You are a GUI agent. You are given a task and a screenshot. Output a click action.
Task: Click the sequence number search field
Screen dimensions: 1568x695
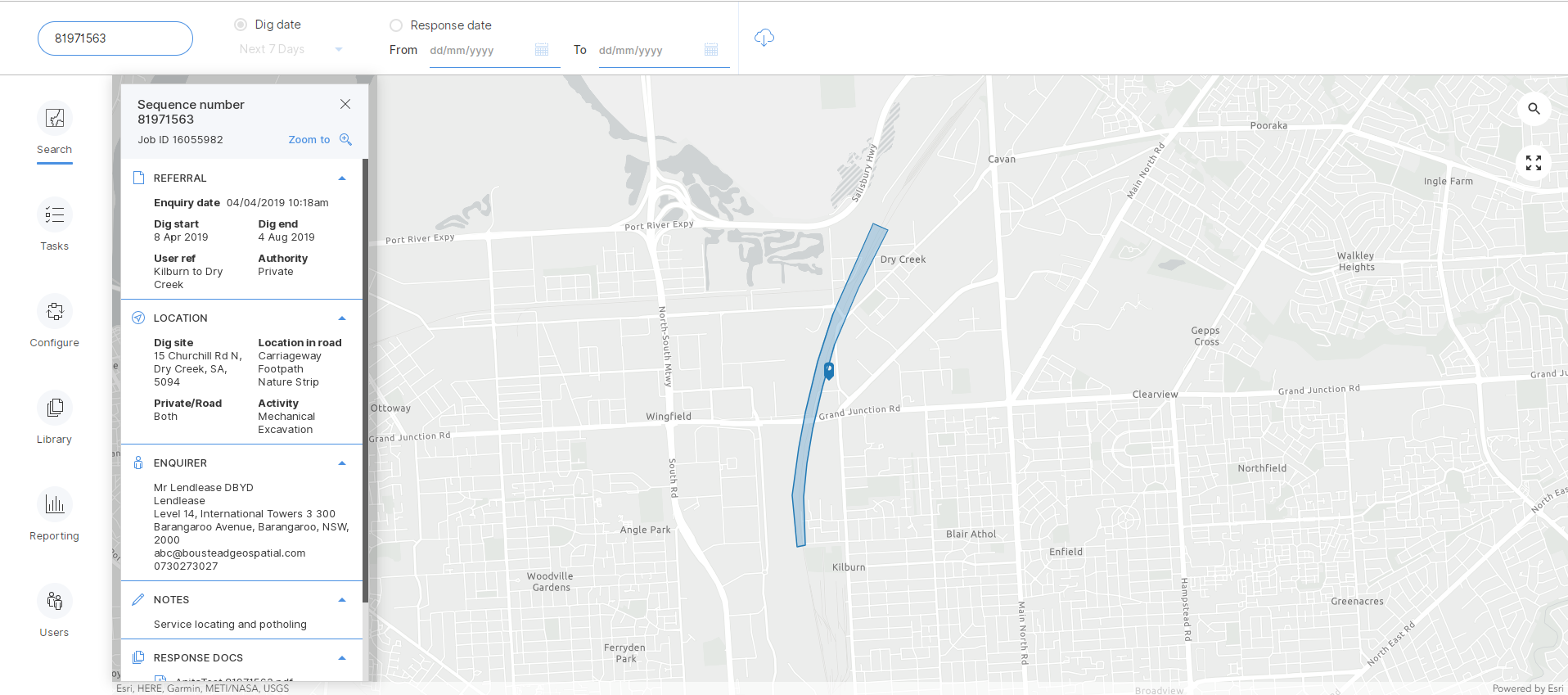click(x=115, y=38)
